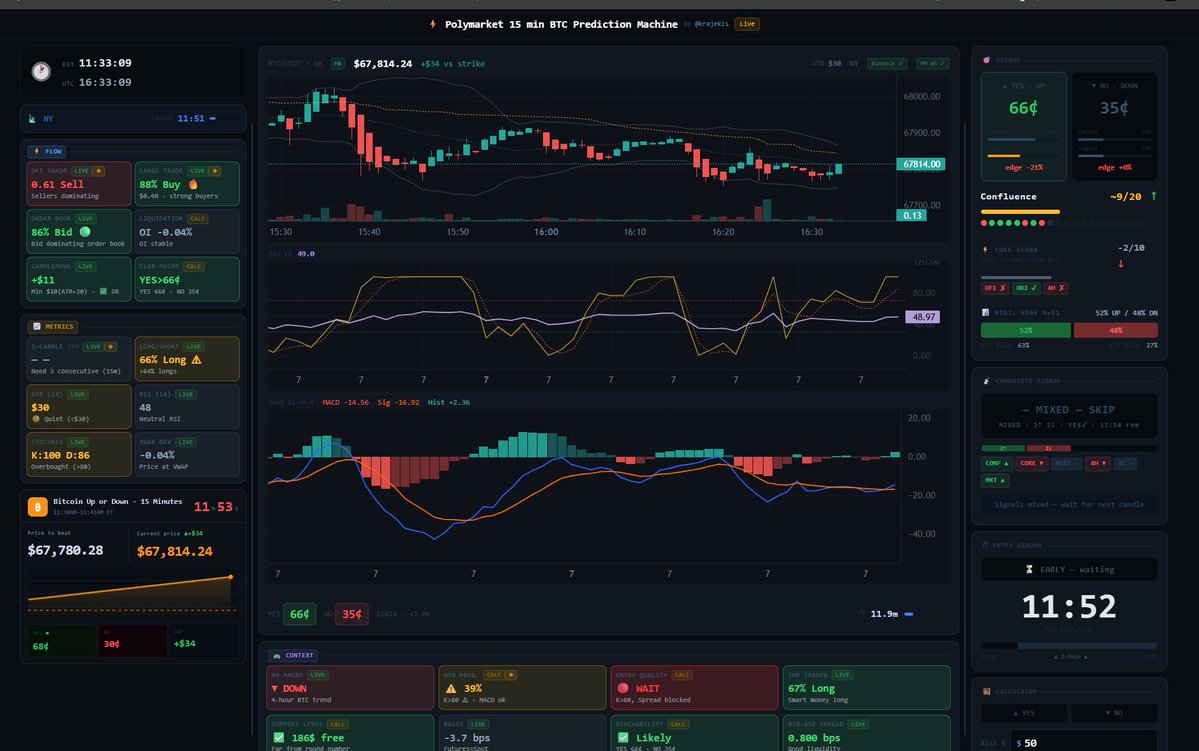Click the Live badge in title bar
The width and height of the screenshot is (1199, 751).
click(747, 24)
